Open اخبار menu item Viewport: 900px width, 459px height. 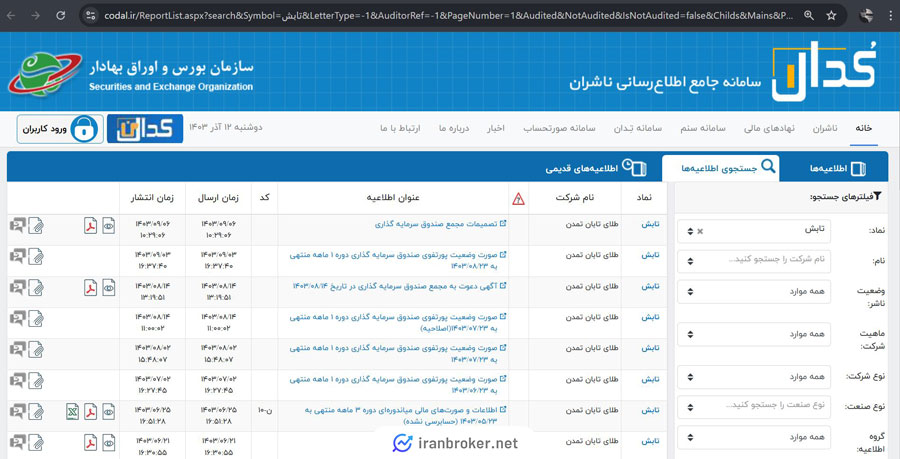[x=495, y=129]
